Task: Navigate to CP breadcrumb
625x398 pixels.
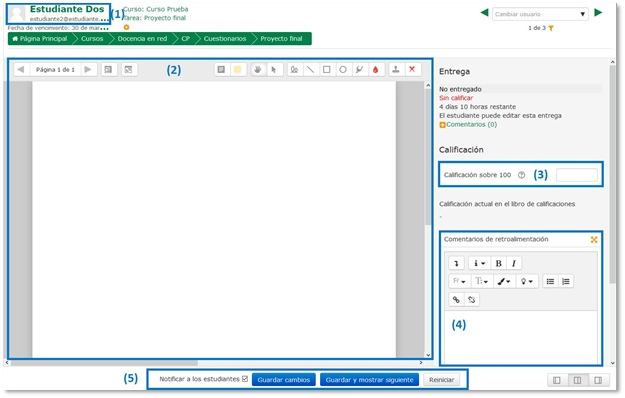Action: tap(186, 39)
